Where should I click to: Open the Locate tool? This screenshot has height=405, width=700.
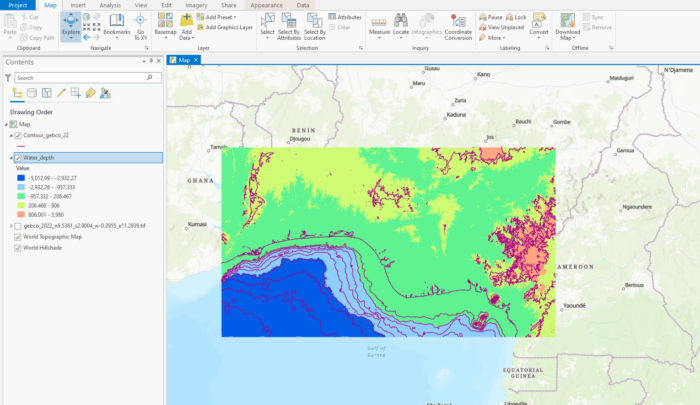(400, 26)
